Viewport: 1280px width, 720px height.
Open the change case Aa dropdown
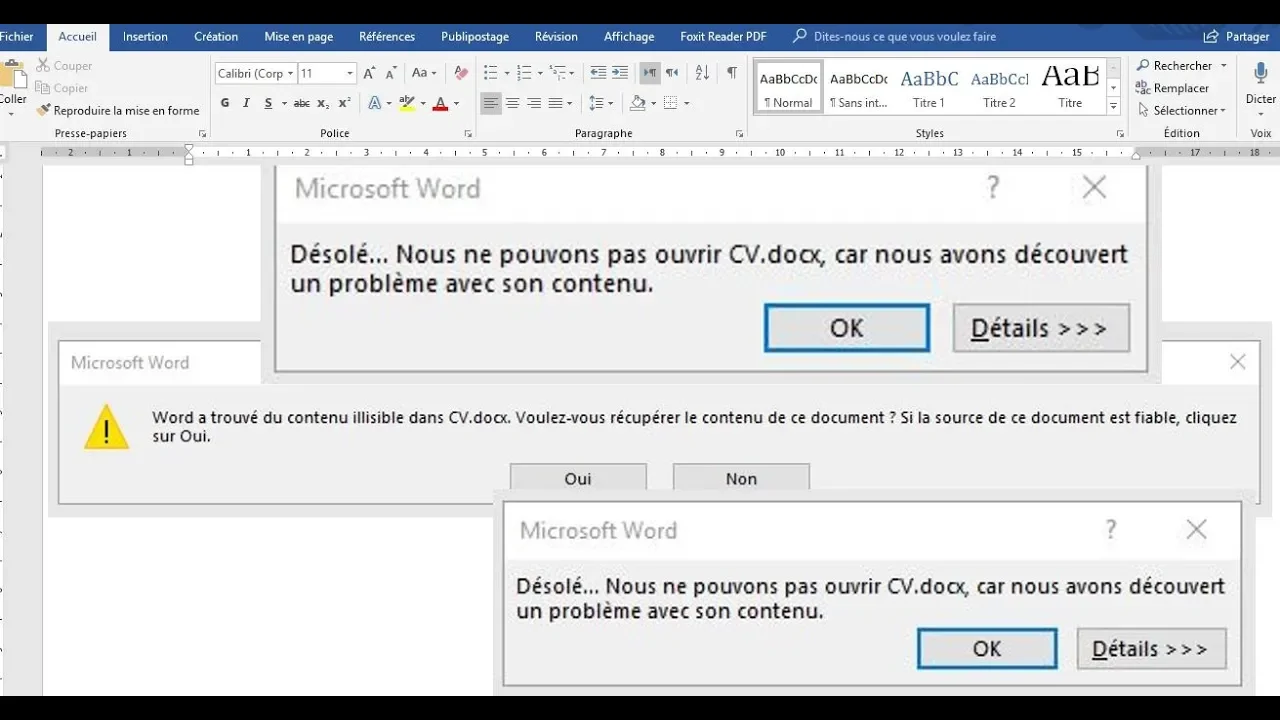[x=424, y=73]
